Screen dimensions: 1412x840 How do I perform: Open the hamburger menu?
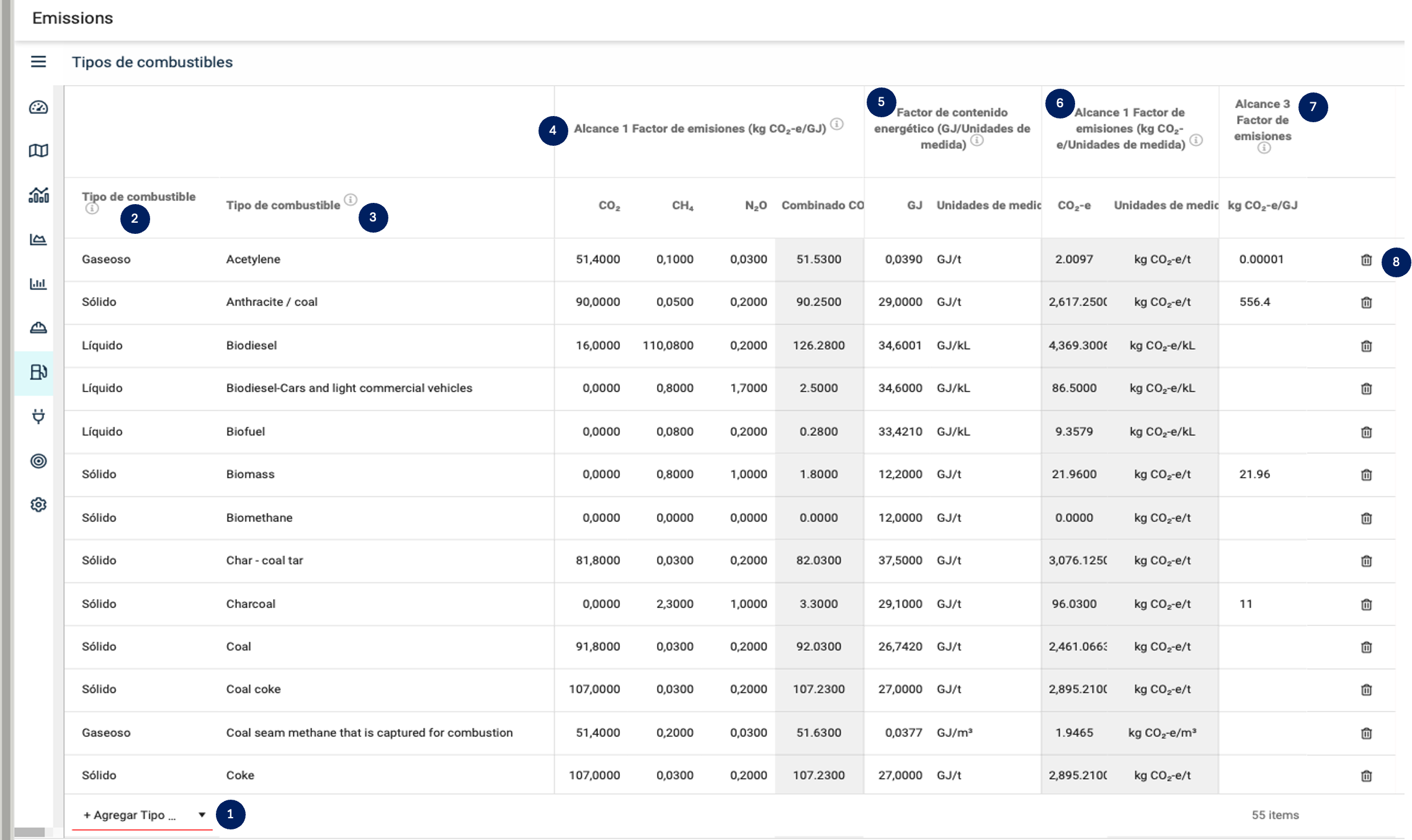pos(38,61)
